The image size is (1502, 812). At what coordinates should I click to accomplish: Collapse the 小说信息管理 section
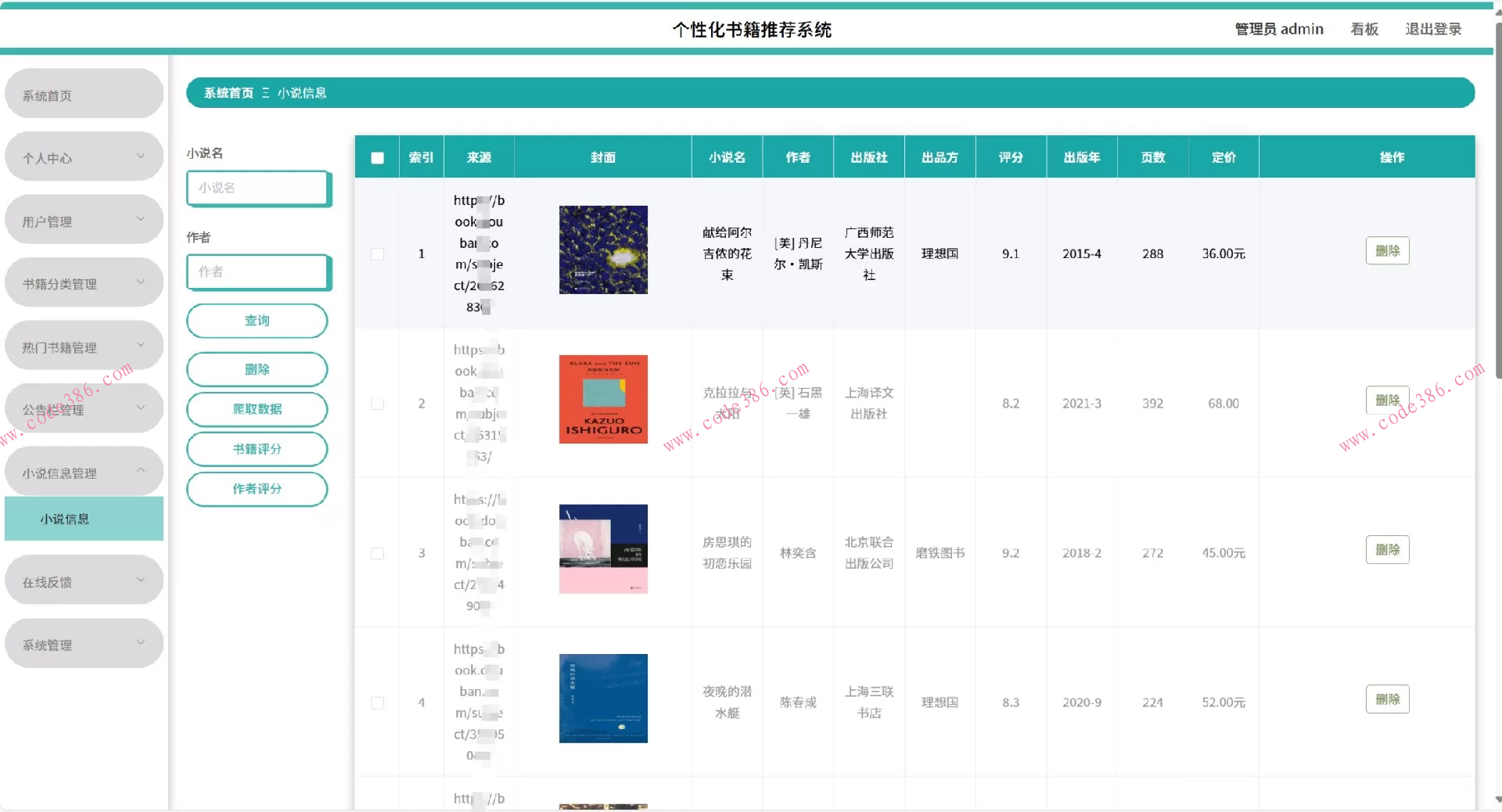(x=84, y=471)
